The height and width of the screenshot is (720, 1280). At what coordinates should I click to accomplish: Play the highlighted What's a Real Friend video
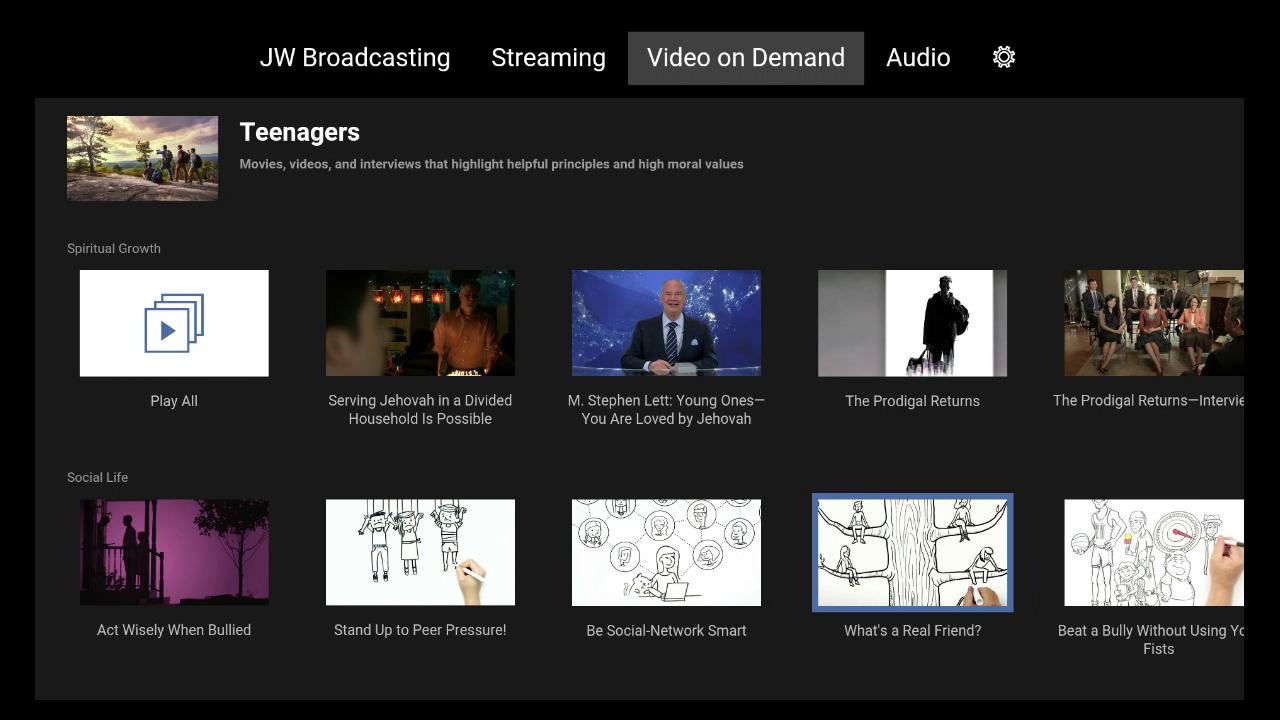(912, 552)
